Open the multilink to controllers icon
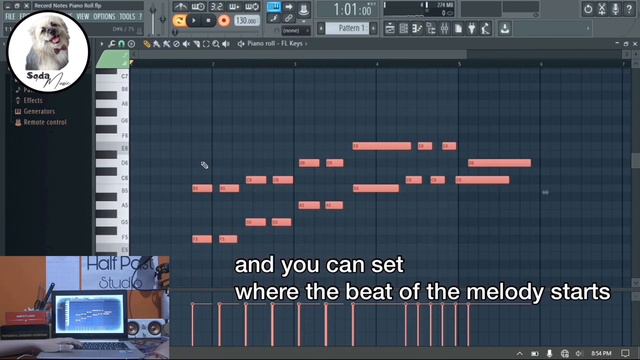The width and height of the screenshot is (640, 360). pyautogui.click(x=304, y=11)
